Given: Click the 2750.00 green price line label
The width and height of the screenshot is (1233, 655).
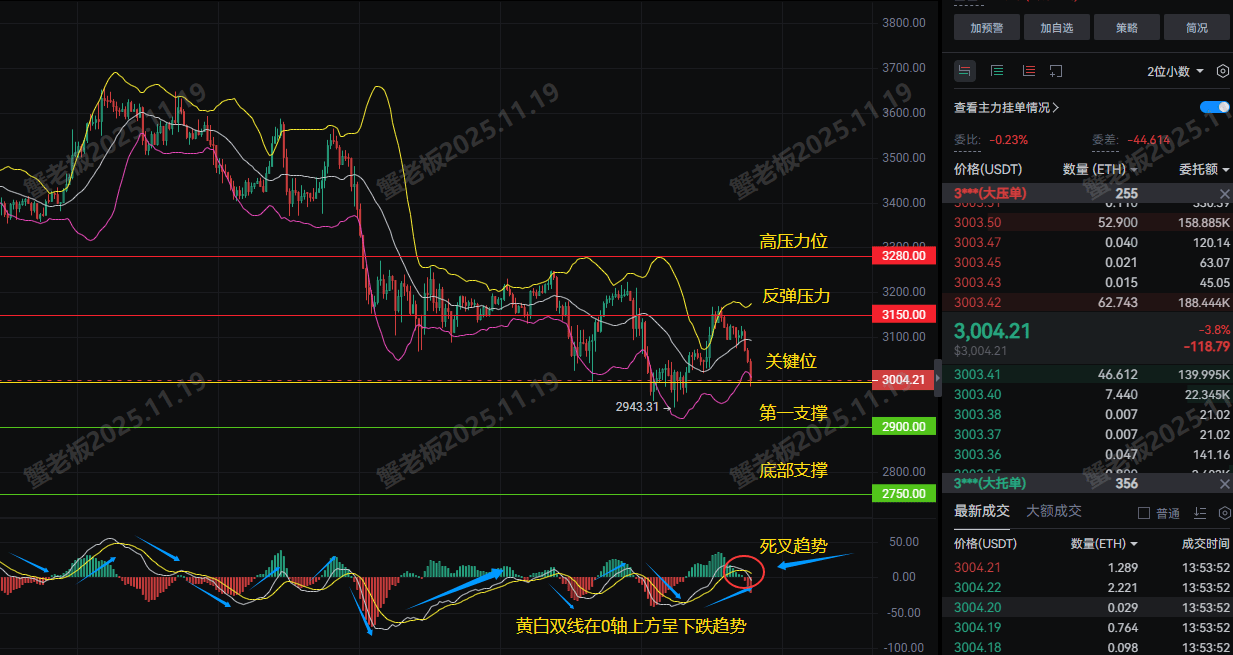Looking at the screenshot, I should click(x=904, y=494).
